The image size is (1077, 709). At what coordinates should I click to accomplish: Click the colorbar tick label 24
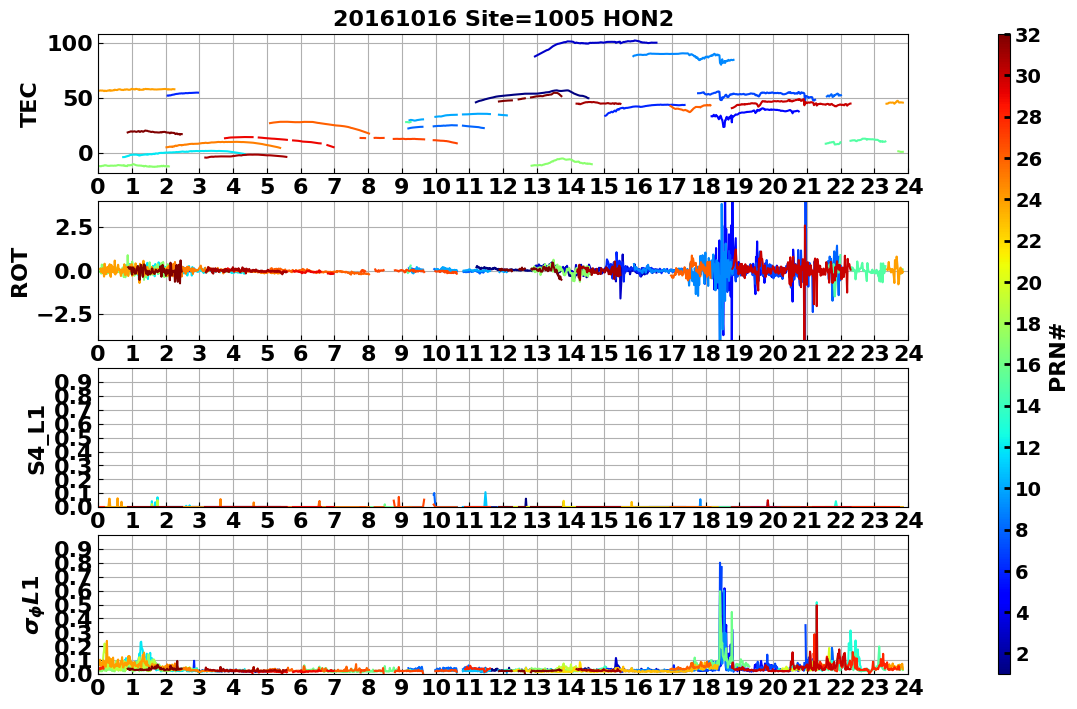click(1028, 200)
